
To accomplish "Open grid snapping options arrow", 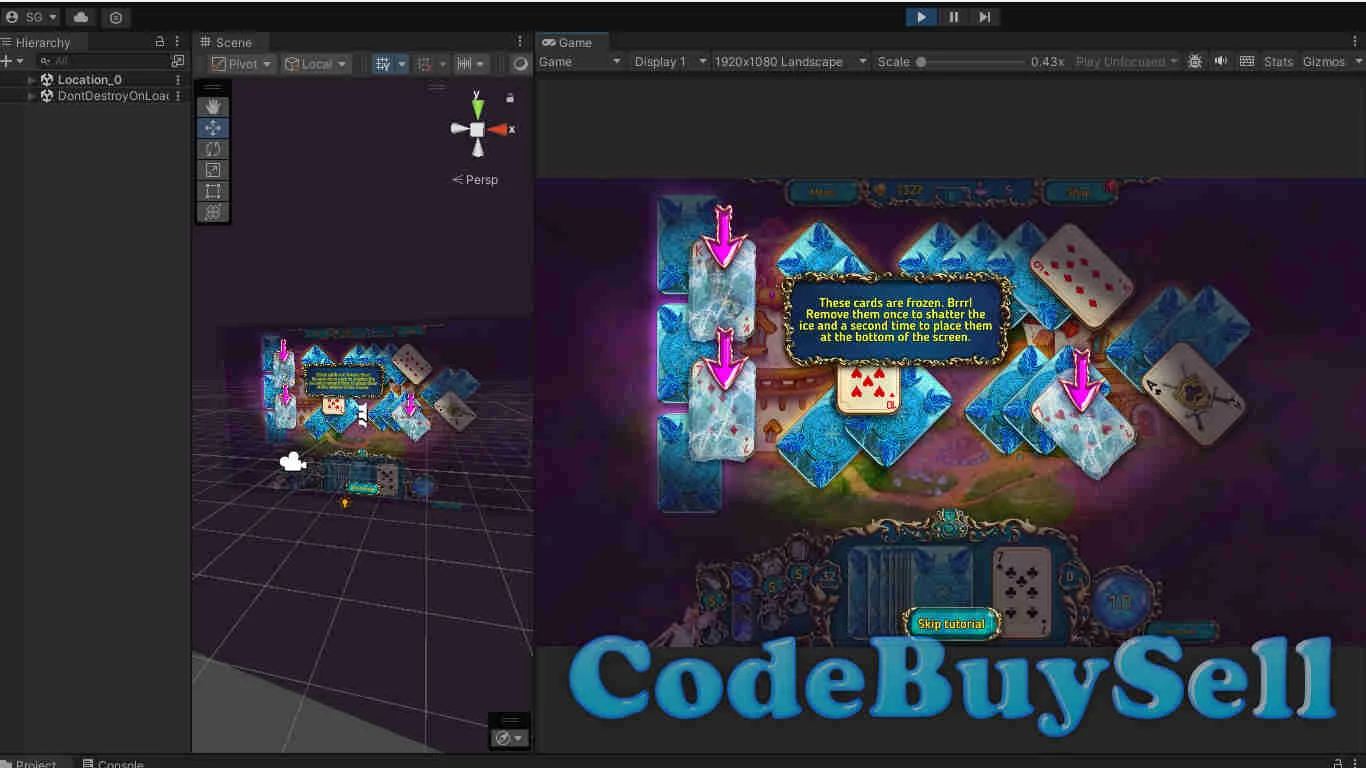I will (443, 63).
